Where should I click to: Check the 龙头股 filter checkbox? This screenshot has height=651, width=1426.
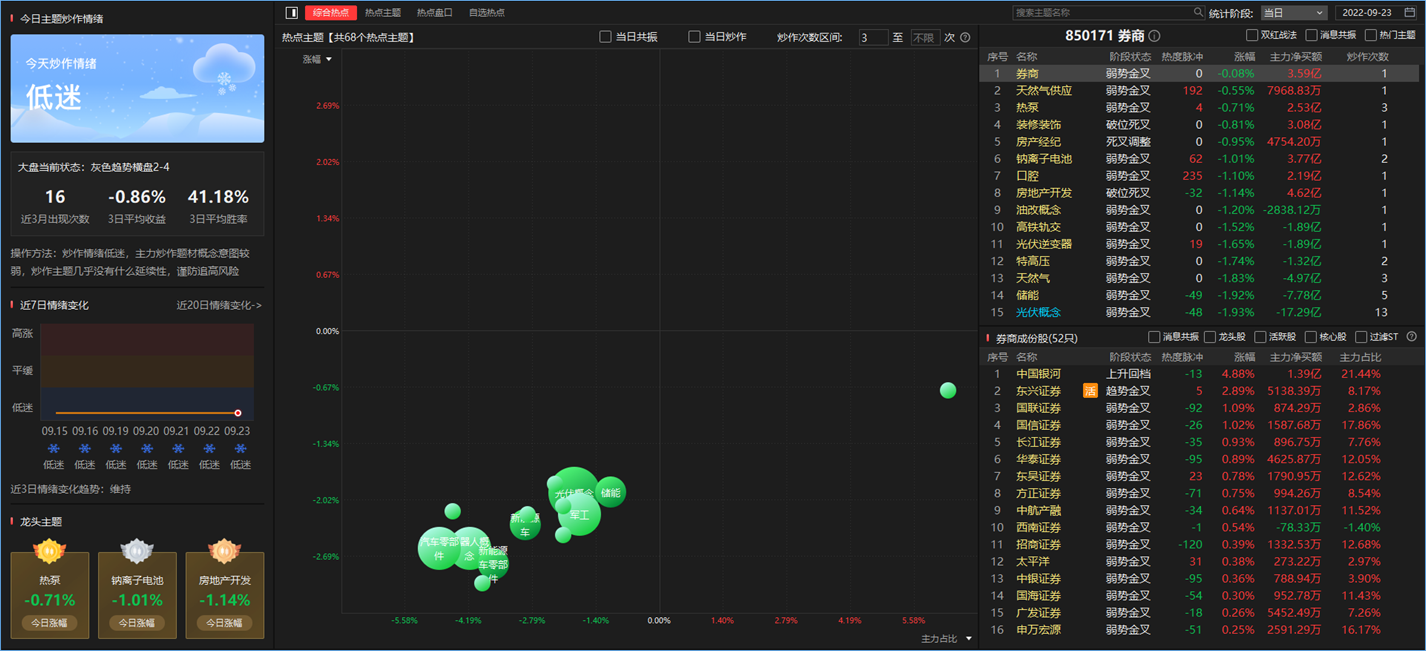click(1211, 337)
